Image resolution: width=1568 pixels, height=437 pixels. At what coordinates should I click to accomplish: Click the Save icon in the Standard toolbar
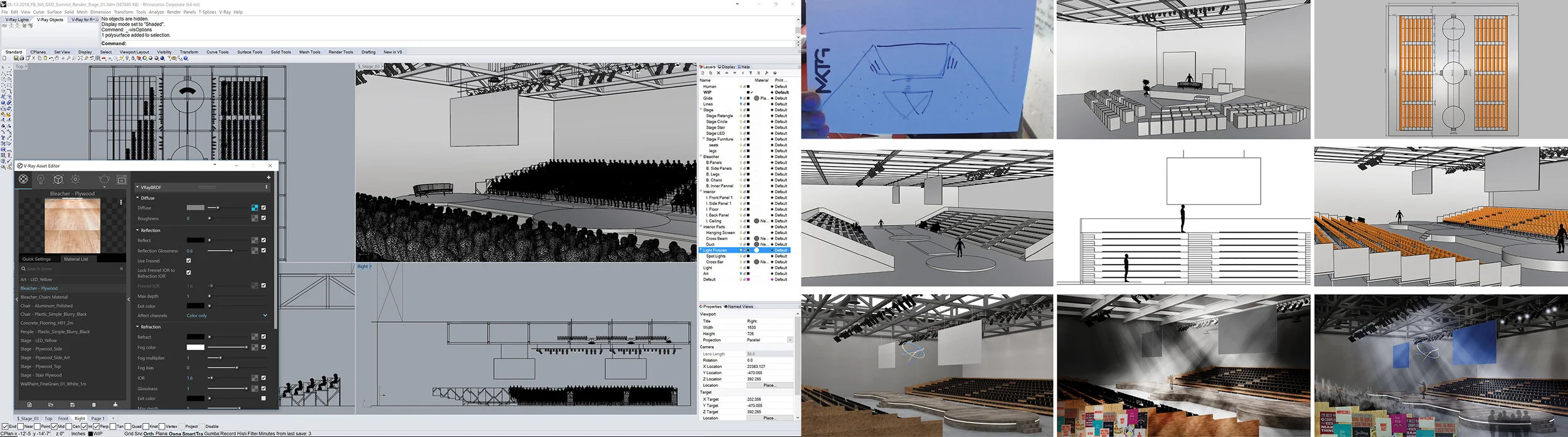click(x=16, y=58)
